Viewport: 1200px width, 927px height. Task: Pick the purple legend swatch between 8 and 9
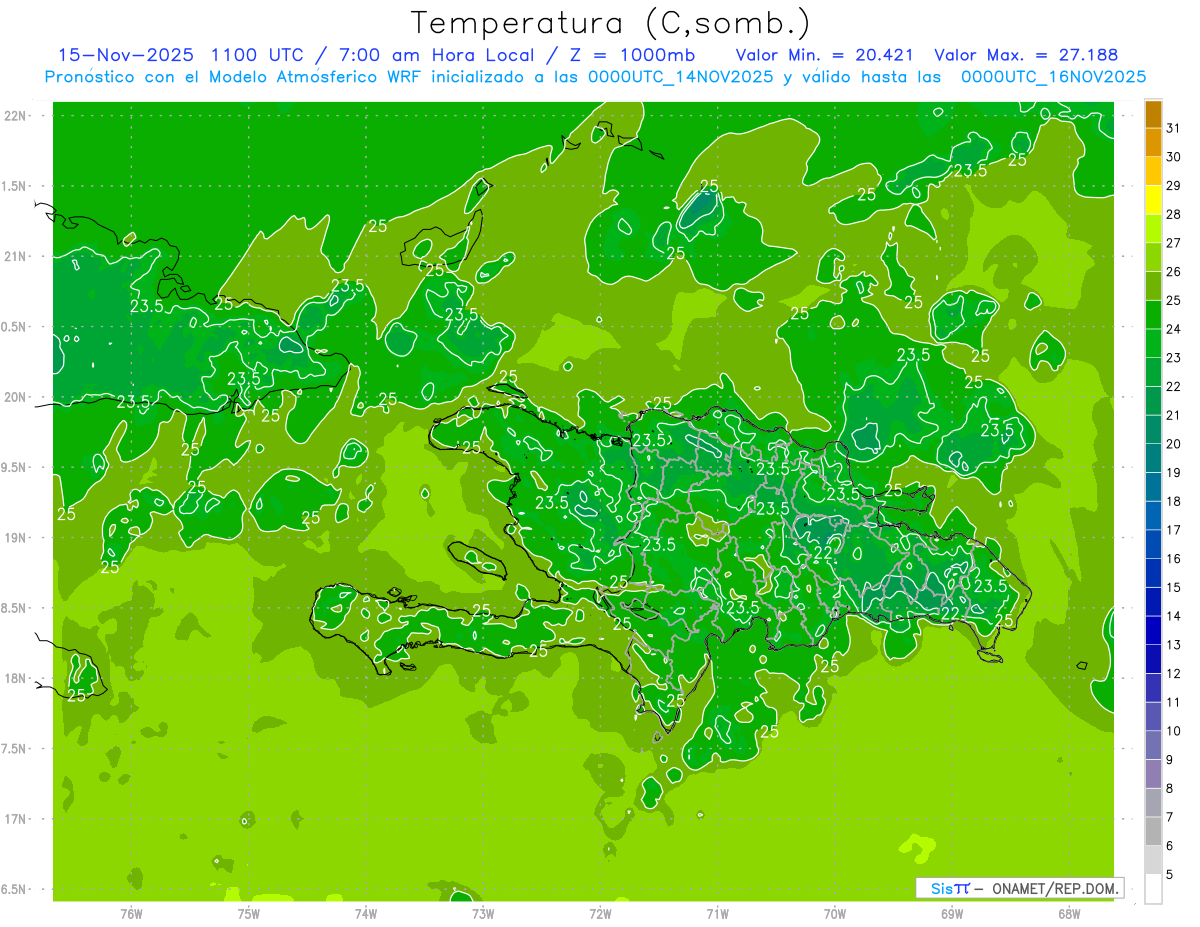click(x=1153, y=775)
